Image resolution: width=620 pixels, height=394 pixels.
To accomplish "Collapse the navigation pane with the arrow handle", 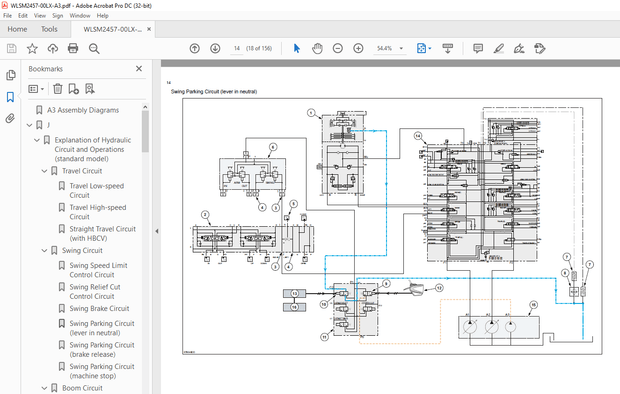I will [x=157, y=231].
